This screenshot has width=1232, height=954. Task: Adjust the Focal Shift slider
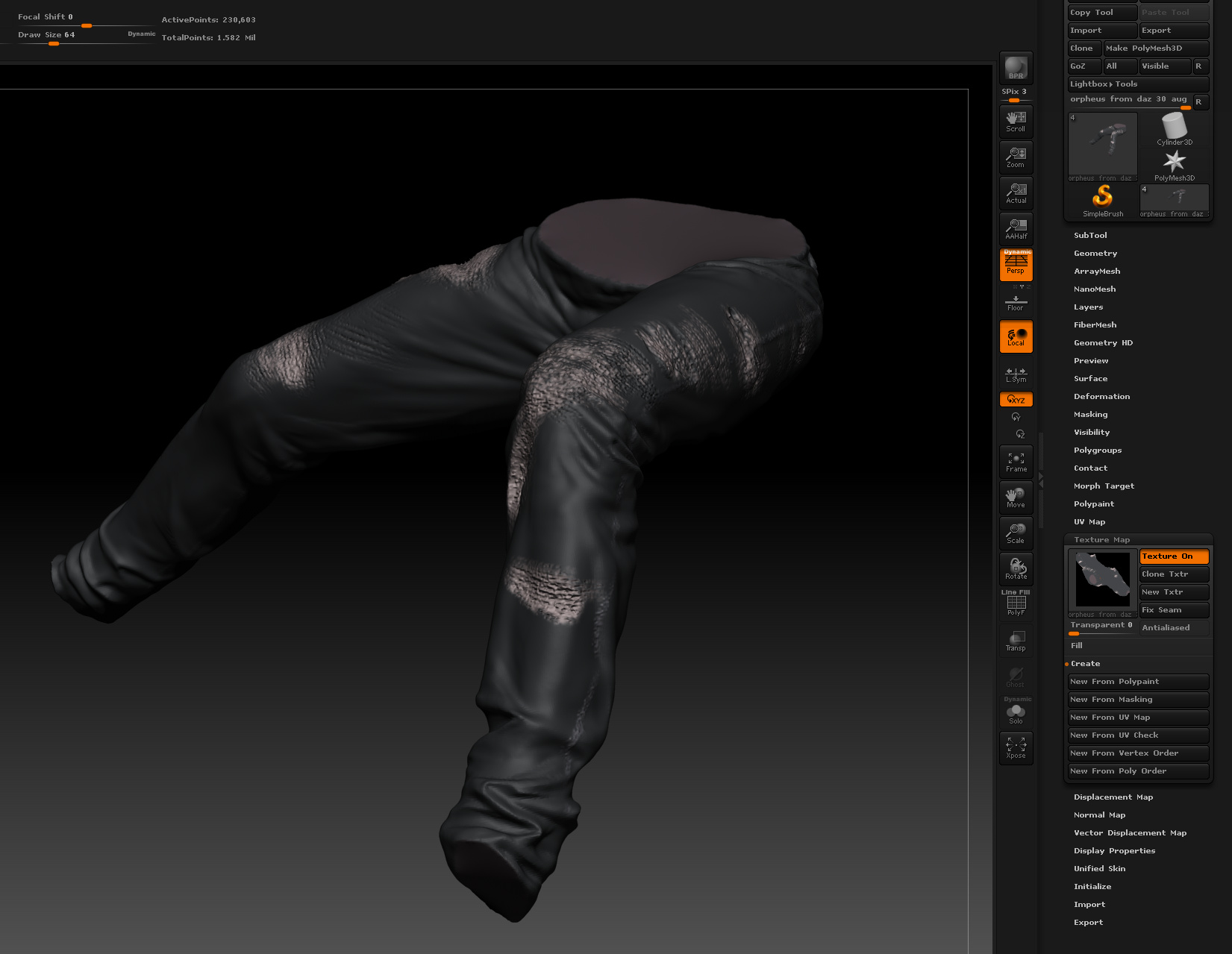(86, 20)
